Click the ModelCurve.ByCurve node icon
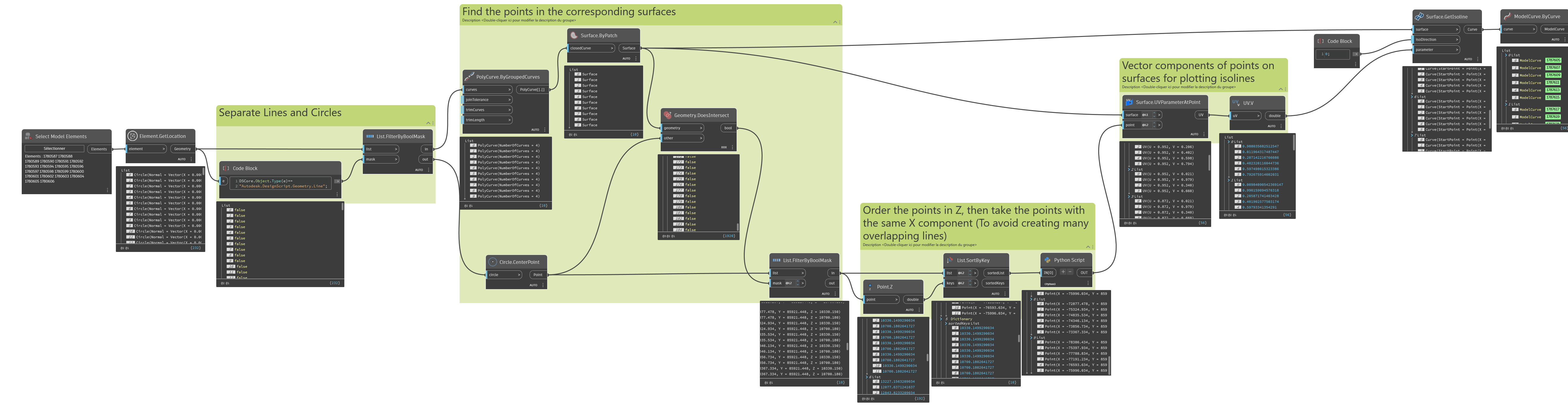 tap(1507, 16)
